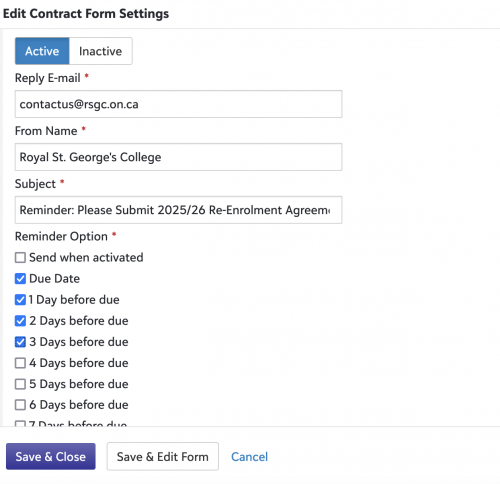Check the 7 Days before due option
This screenshot has height=484, width=500.
(x=20, y=424)
